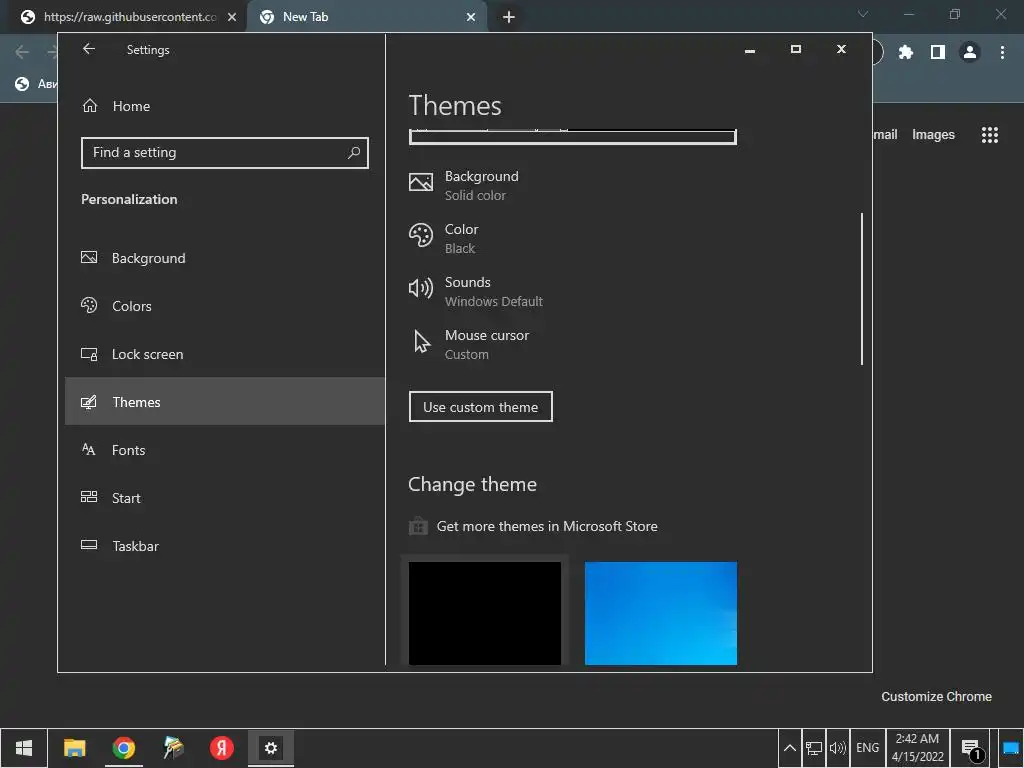
Task: Open Chrome three-dot menu
Action: click(1002, 52)
